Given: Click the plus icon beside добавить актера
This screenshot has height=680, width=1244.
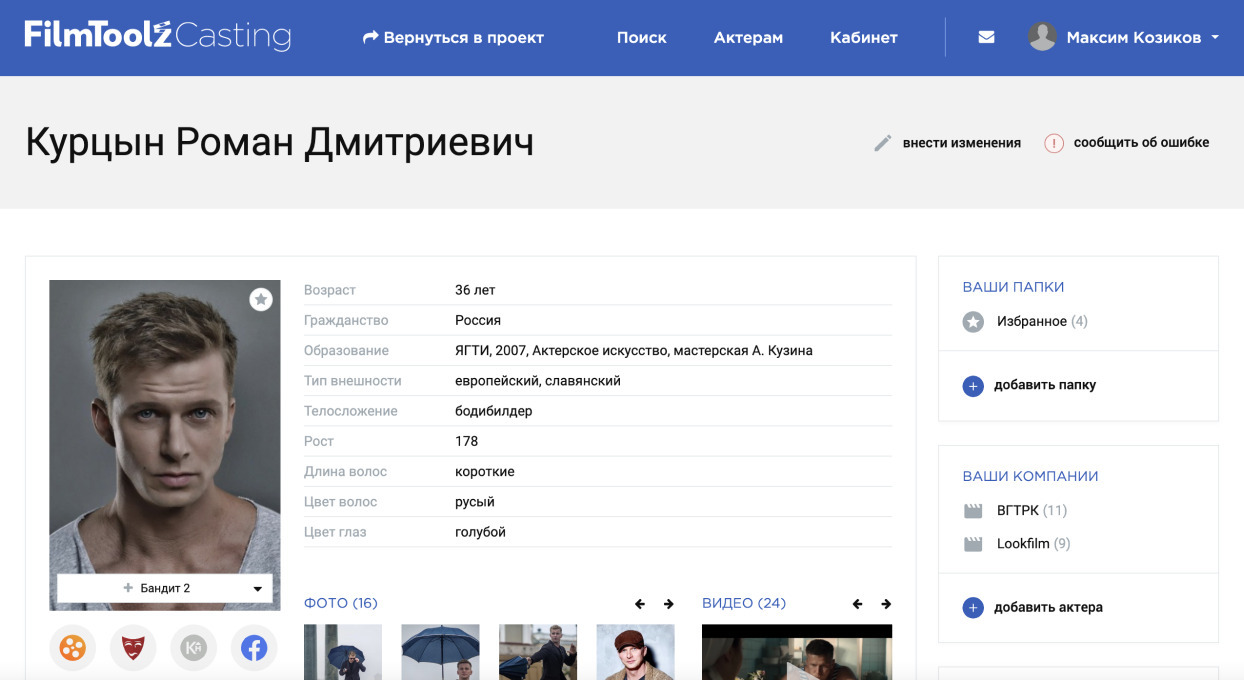Looking at the screenshot, I should [973, 608].
